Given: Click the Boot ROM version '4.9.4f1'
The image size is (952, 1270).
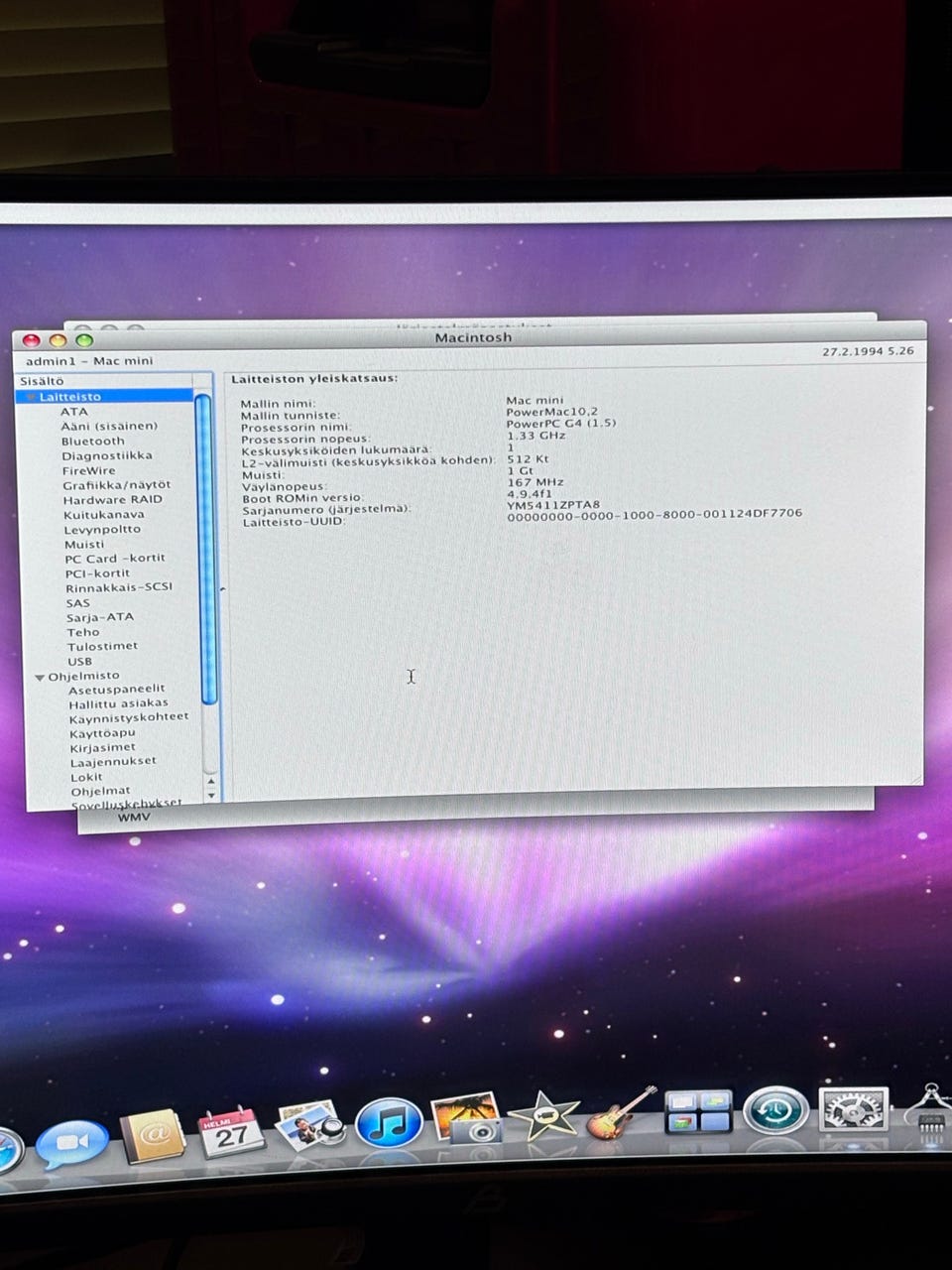Looking at the screenshot, I should [x=530, y=493].
